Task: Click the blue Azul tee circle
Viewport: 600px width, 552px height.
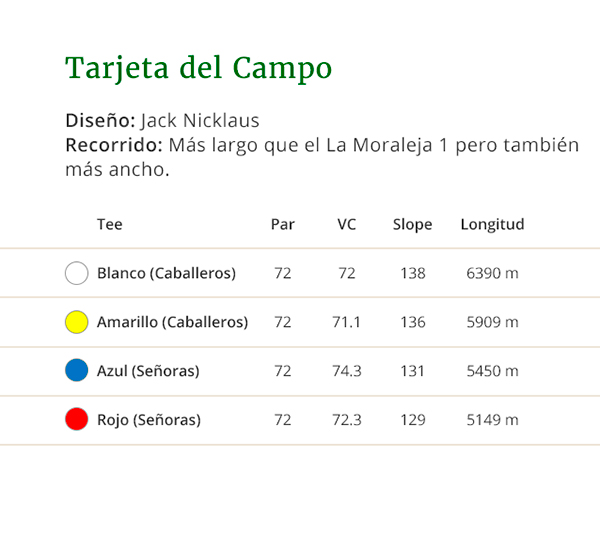Action: tap(77, 370)
